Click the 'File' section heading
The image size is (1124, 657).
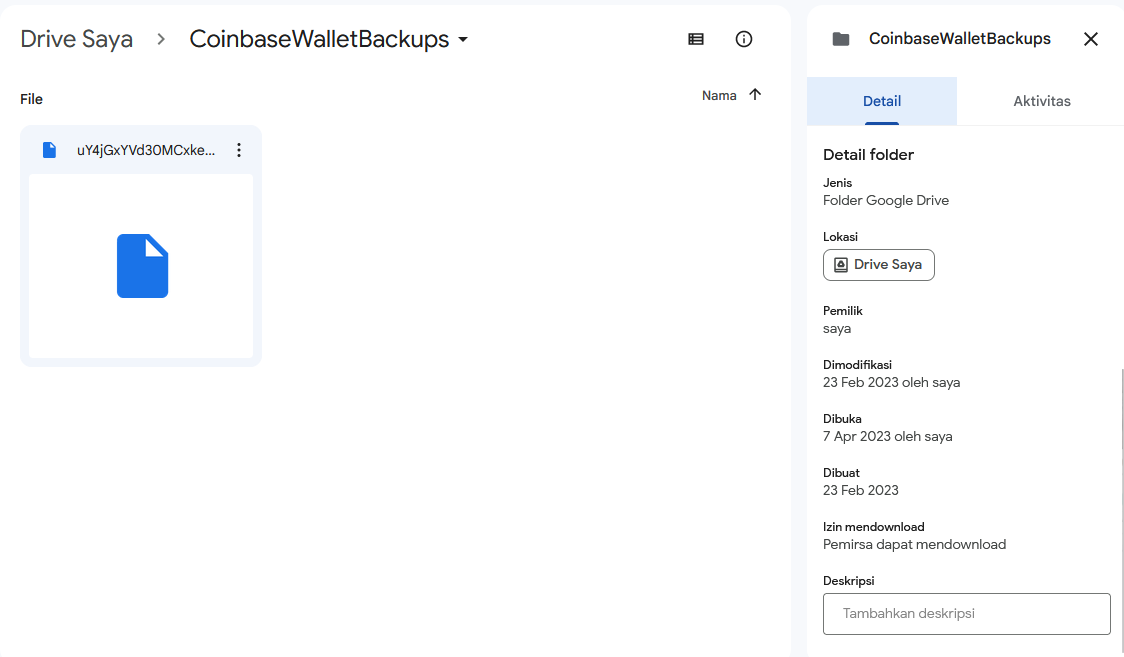point(32,99)
